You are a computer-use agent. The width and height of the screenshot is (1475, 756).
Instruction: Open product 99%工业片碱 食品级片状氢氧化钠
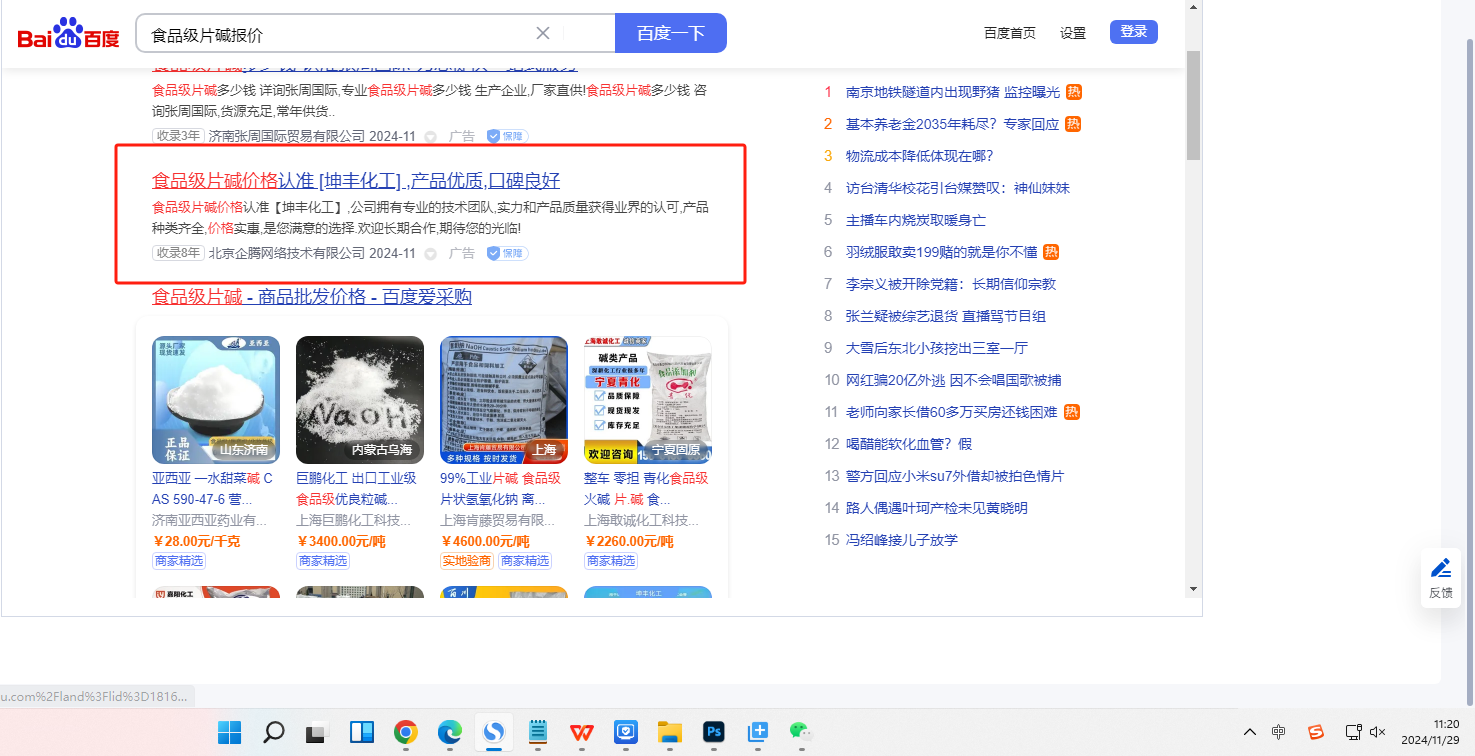coord(501,489)
